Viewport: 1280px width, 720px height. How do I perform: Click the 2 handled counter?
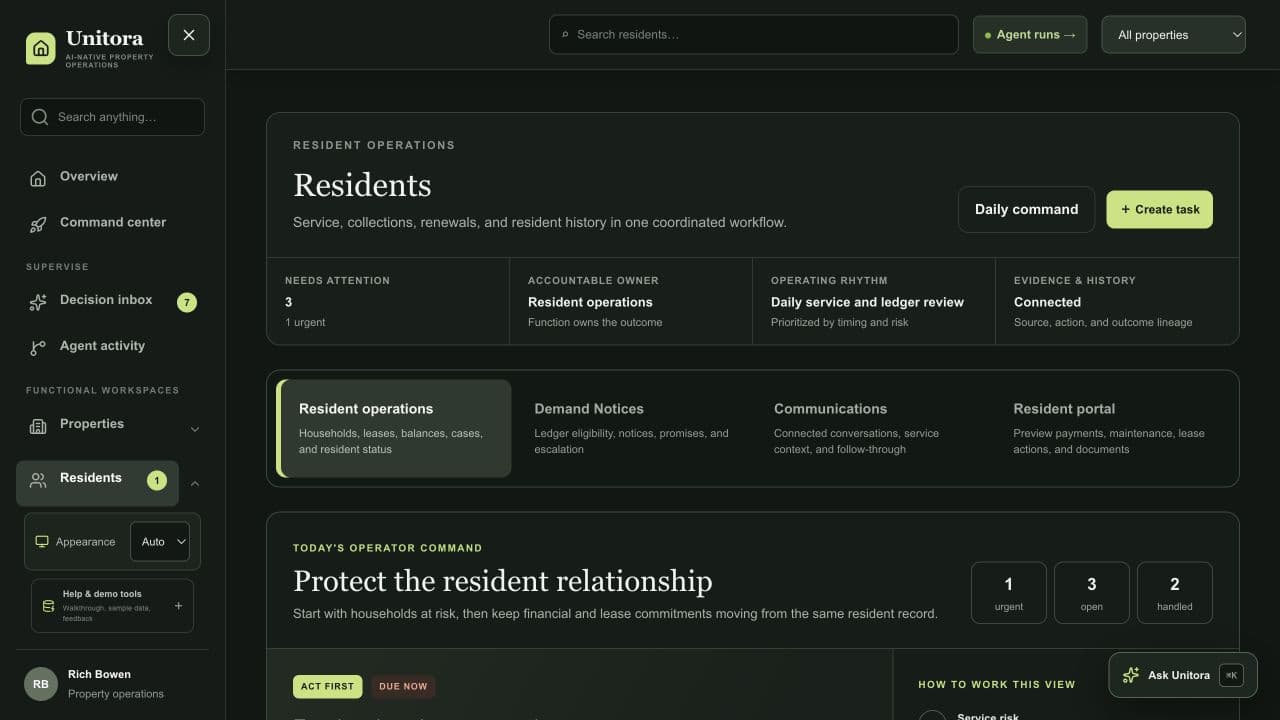coord(1175,593)
